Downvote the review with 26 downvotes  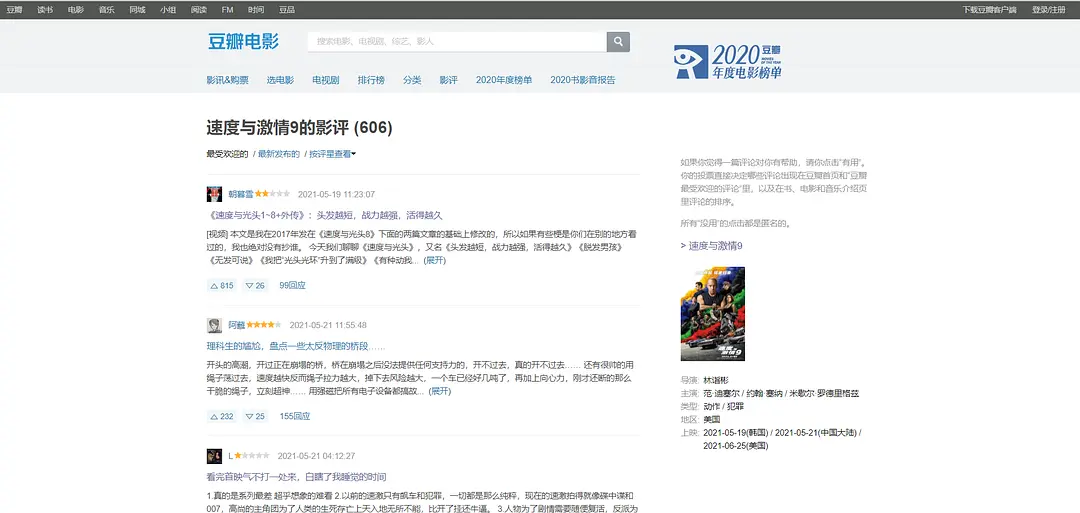click(255, 285)
